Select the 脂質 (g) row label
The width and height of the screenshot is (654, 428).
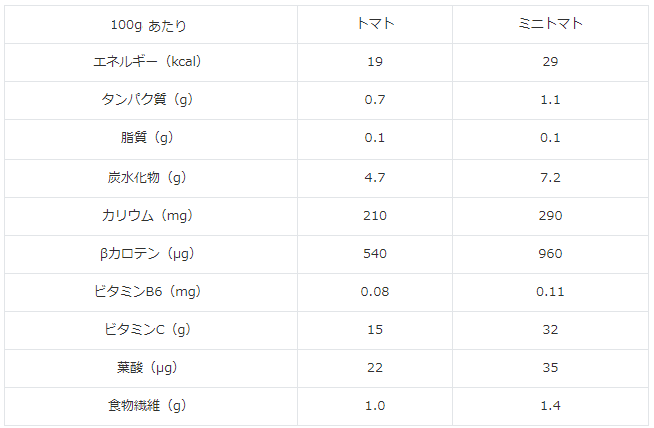pos(151,138)
